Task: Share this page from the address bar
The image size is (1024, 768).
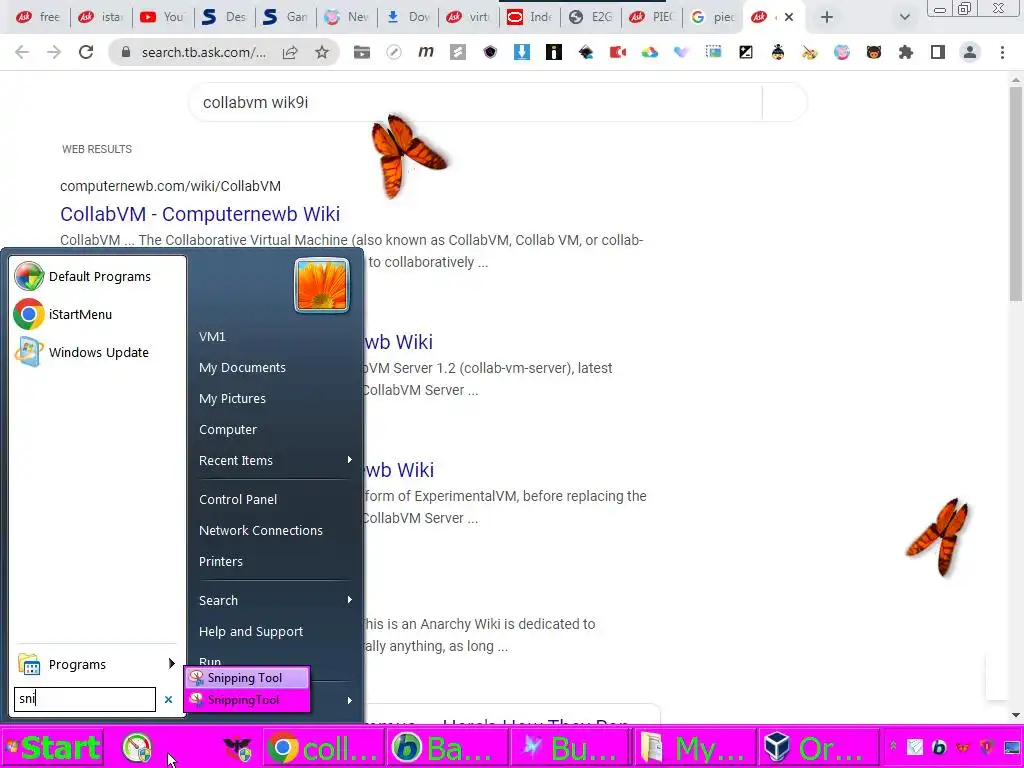Action: click(x=290, y=52)
